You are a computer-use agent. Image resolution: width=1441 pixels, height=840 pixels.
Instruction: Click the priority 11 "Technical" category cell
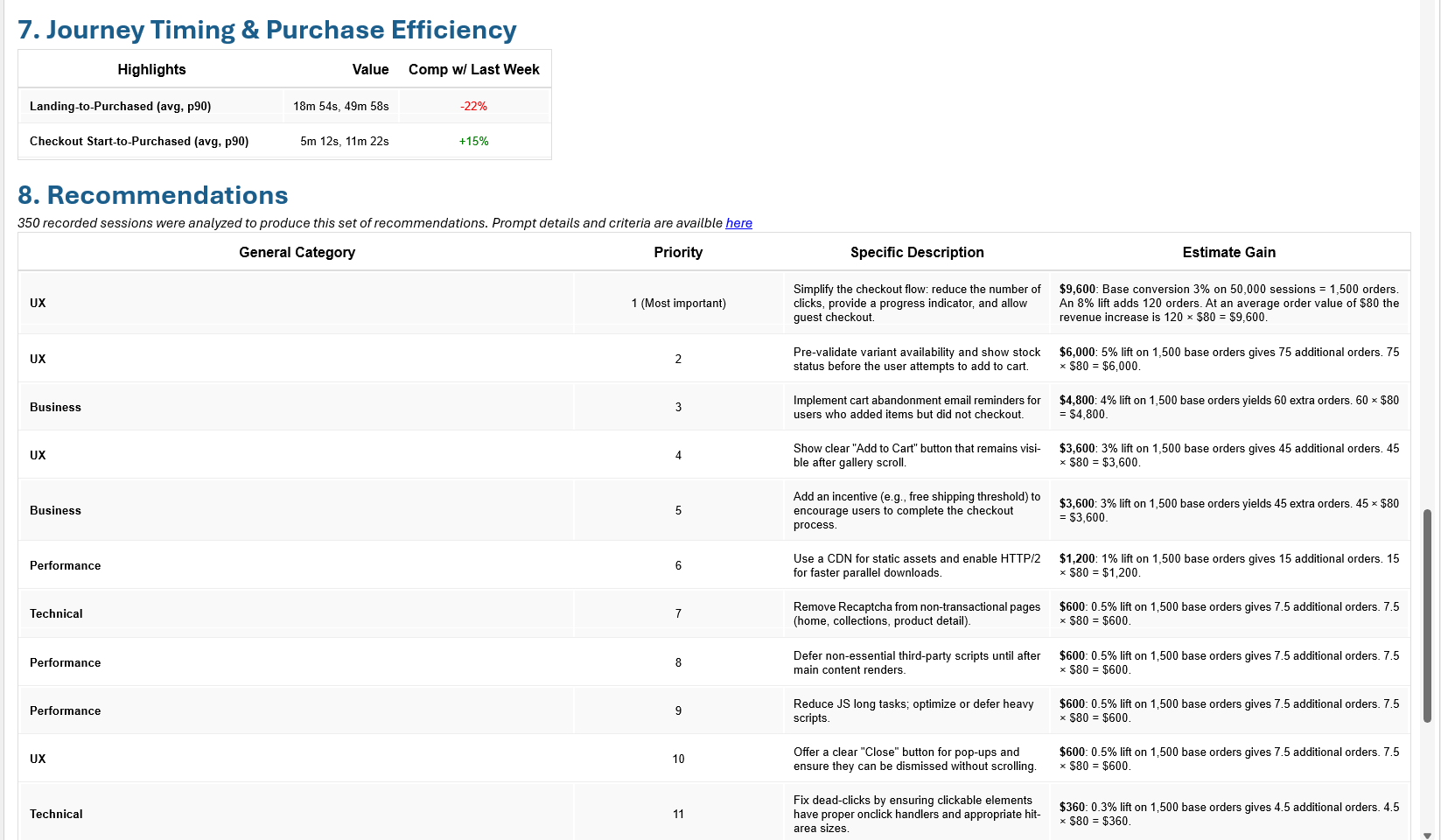[x=56, y=814]
